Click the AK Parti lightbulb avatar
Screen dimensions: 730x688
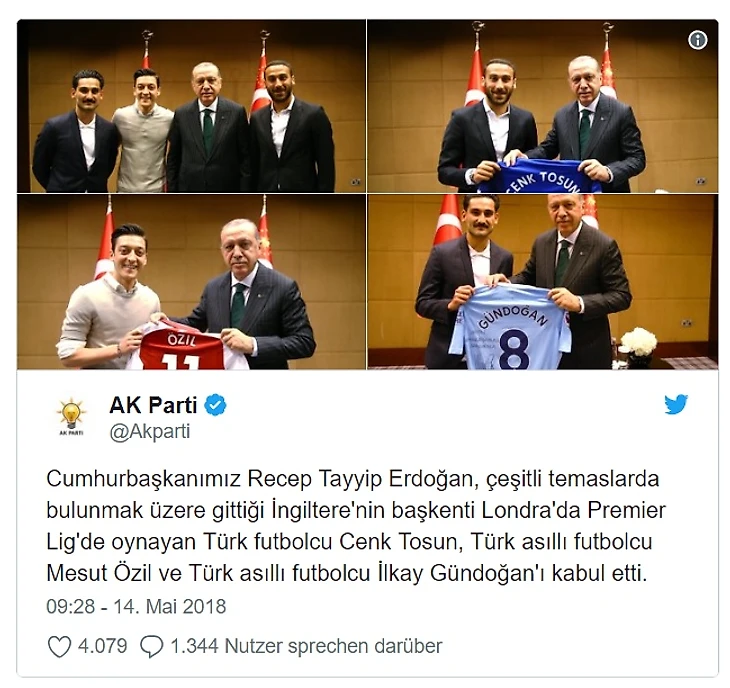point(71,416)
